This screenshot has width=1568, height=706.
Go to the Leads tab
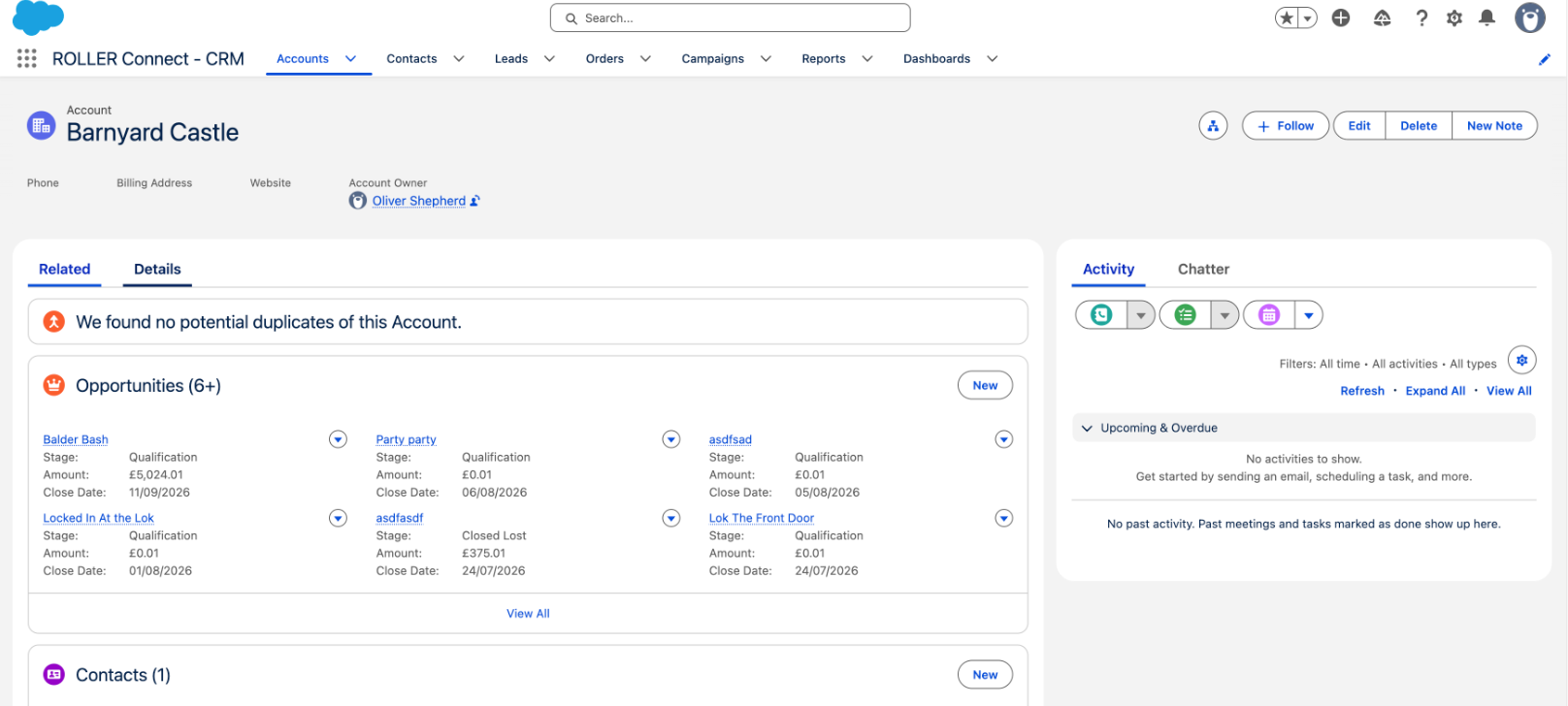pyautogui.click(x=511, y=59)
